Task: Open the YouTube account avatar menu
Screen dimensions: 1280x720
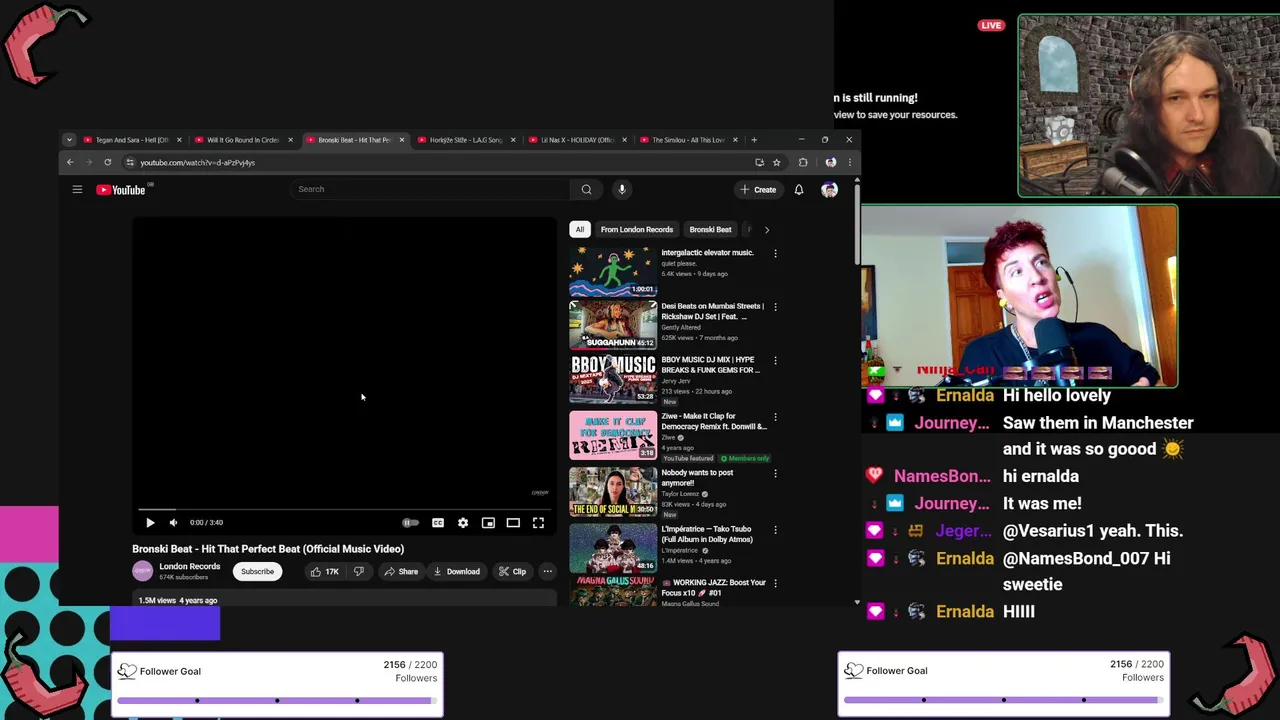Action: point(829,189)
